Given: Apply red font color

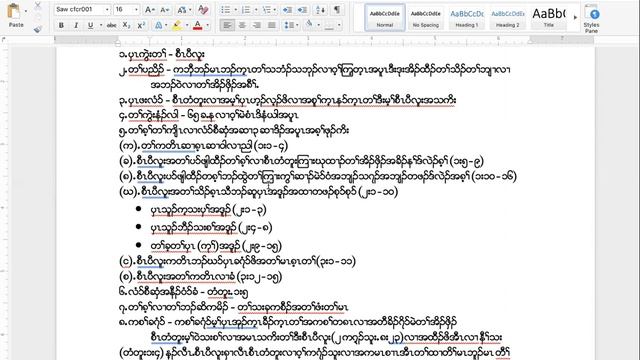Looking at the screenshot, I should tap(198, 25).
